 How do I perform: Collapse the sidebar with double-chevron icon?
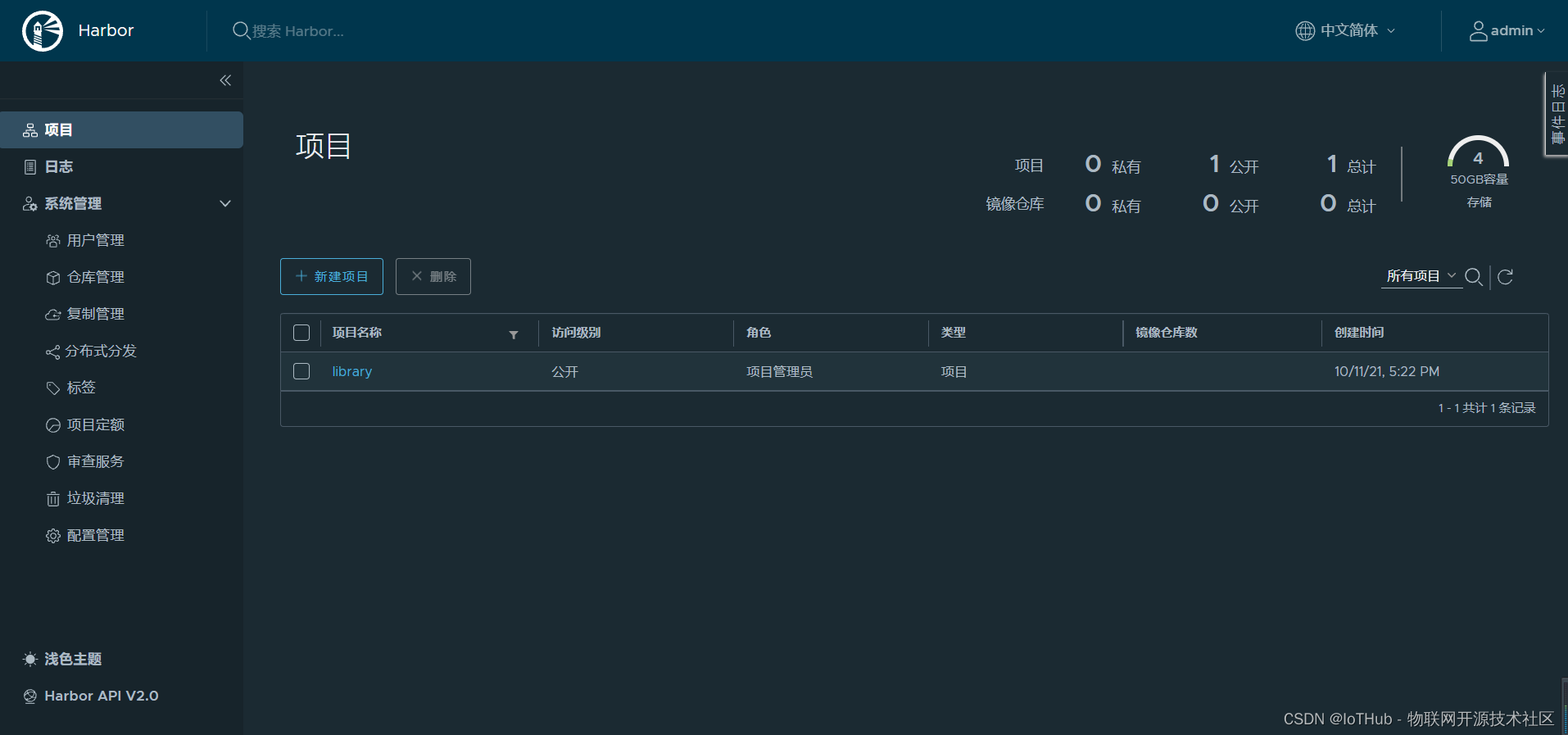point(225,80)
